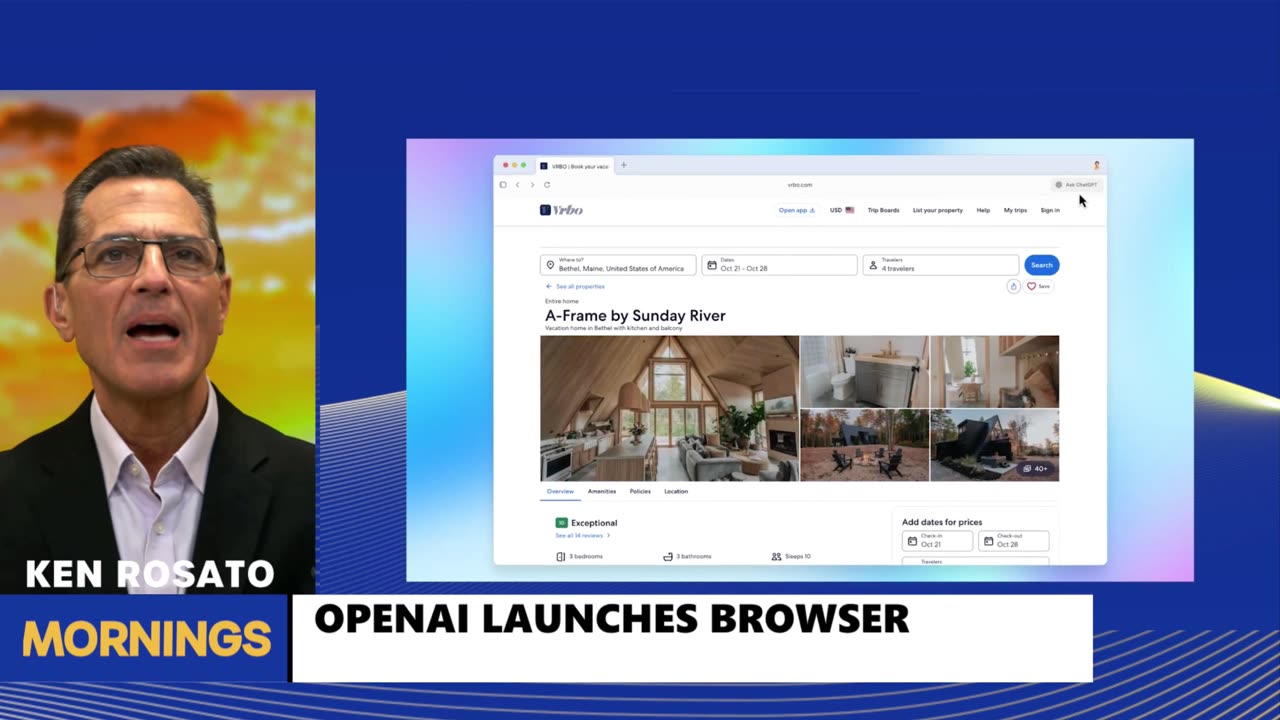Select the Overview tab
The width and height of the screenshot is (1280, 720).
(x=560, y=492)
